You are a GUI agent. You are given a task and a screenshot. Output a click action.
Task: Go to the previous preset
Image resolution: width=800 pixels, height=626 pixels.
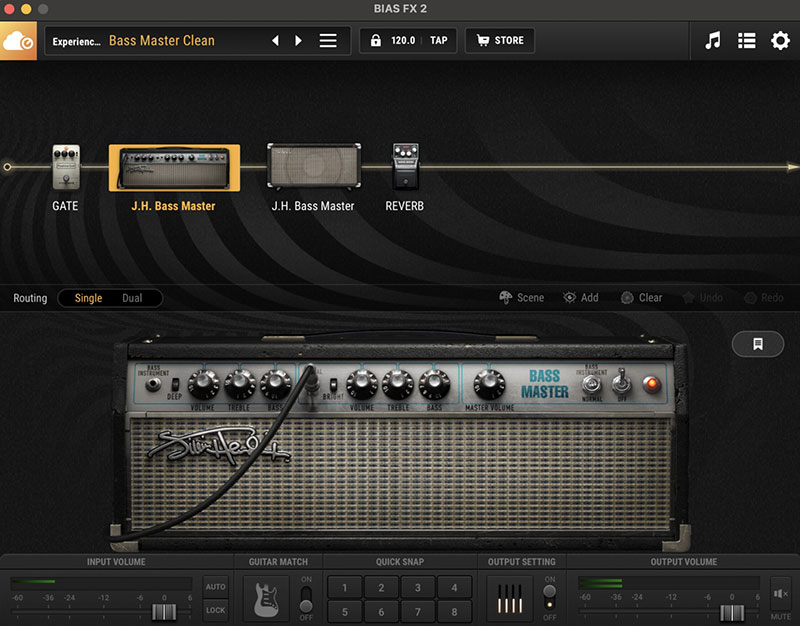point(276,40)
